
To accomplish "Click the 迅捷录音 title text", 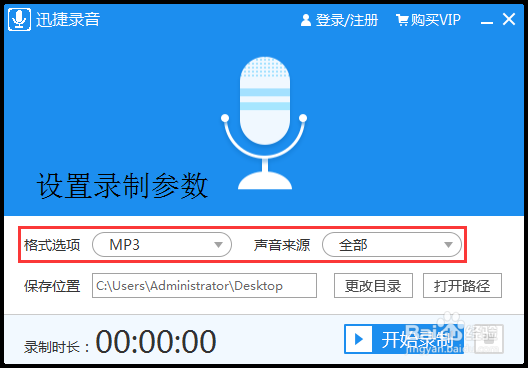I will click(x=68, y=20).
